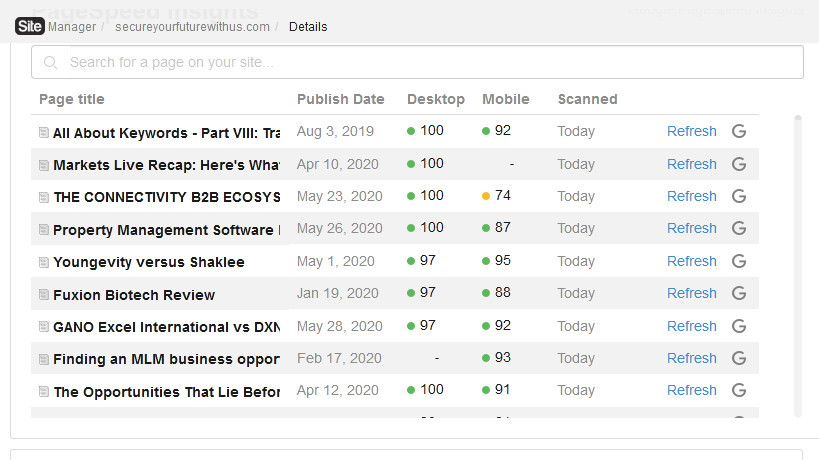Refresh the Fuxion Biotech Review scan
Screen dimensions: 819x460
[692, 293]
